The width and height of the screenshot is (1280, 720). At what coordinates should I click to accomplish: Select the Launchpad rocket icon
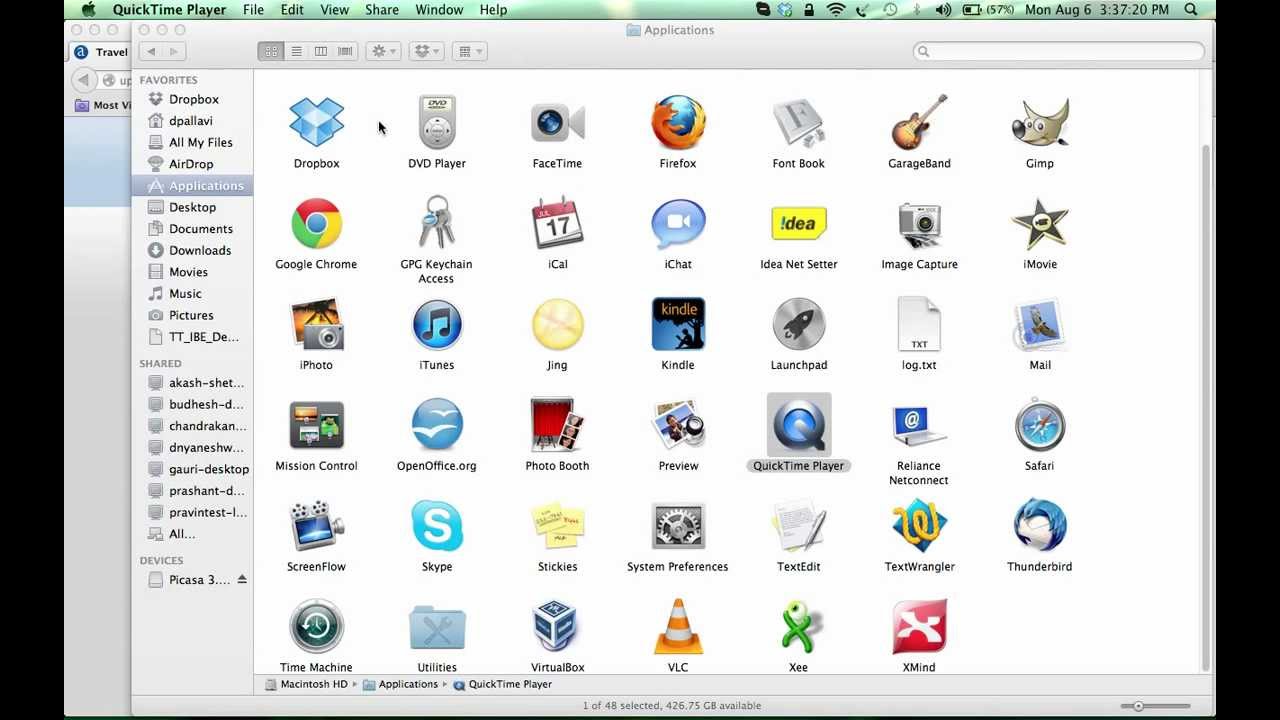tap(798, 324)
